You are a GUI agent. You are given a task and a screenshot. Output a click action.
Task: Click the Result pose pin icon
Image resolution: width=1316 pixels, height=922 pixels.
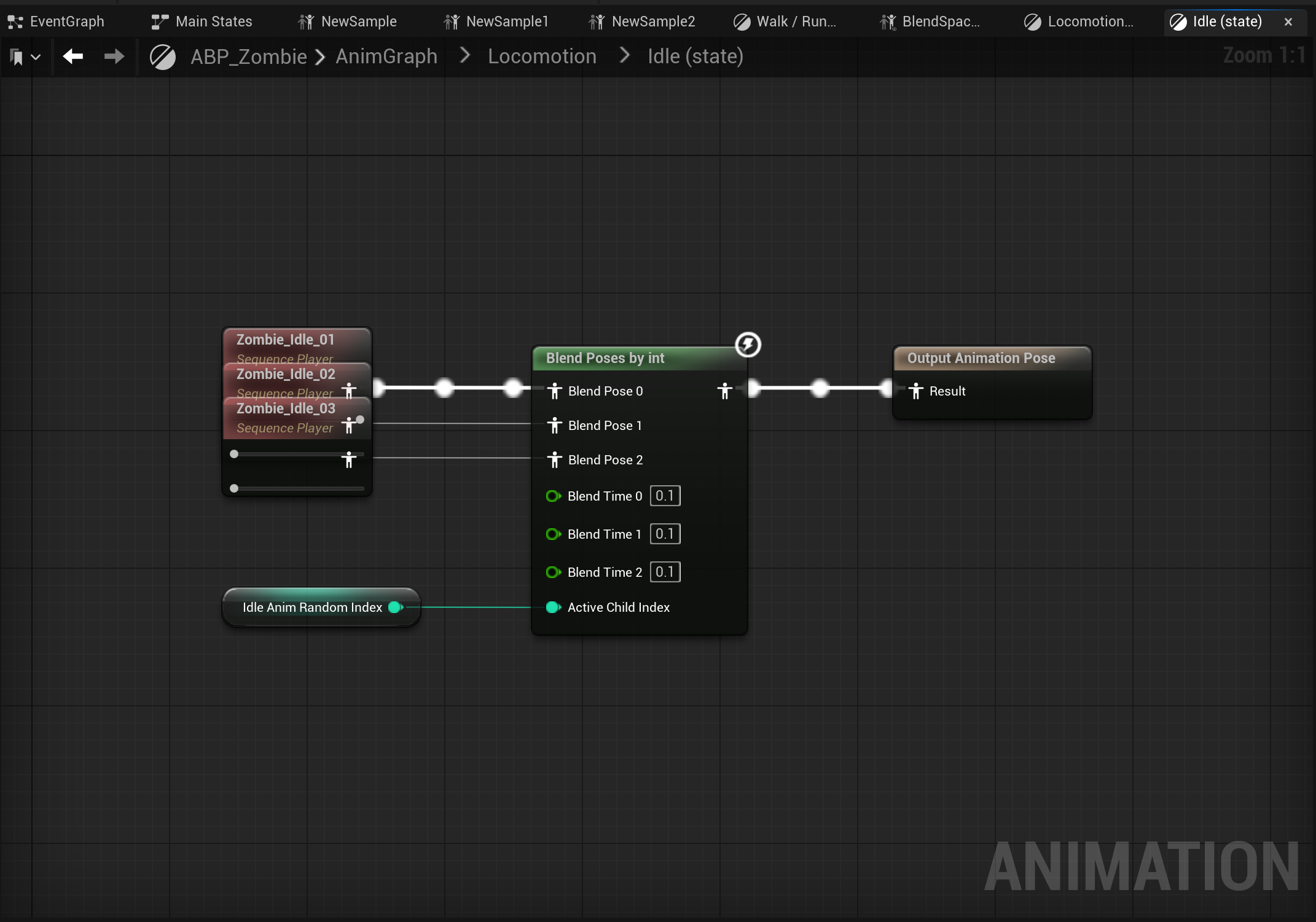tap(915, 391)
